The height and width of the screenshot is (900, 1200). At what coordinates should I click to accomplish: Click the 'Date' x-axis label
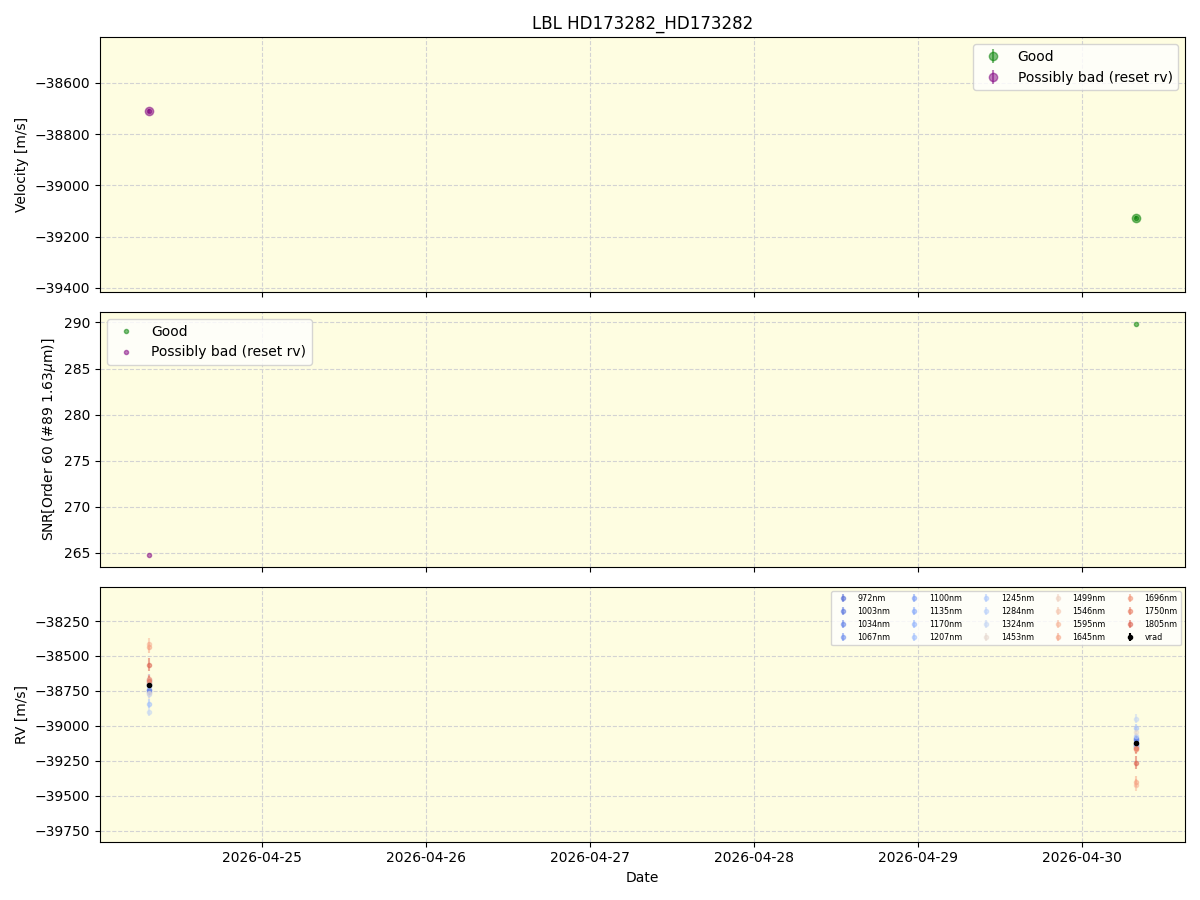click(x=642, y=877)
